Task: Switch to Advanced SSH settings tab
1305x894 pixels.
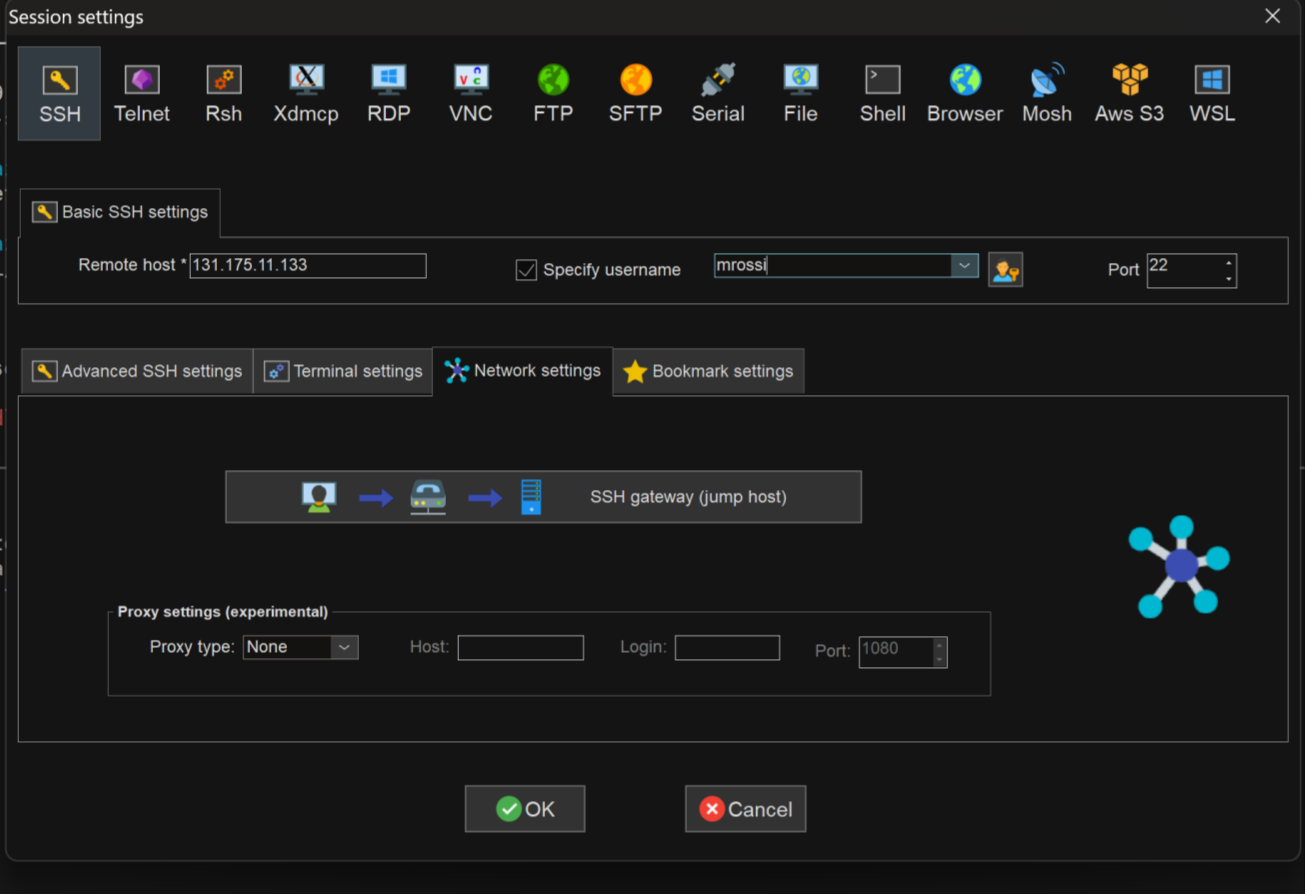Action: click(x=137, y=371)
